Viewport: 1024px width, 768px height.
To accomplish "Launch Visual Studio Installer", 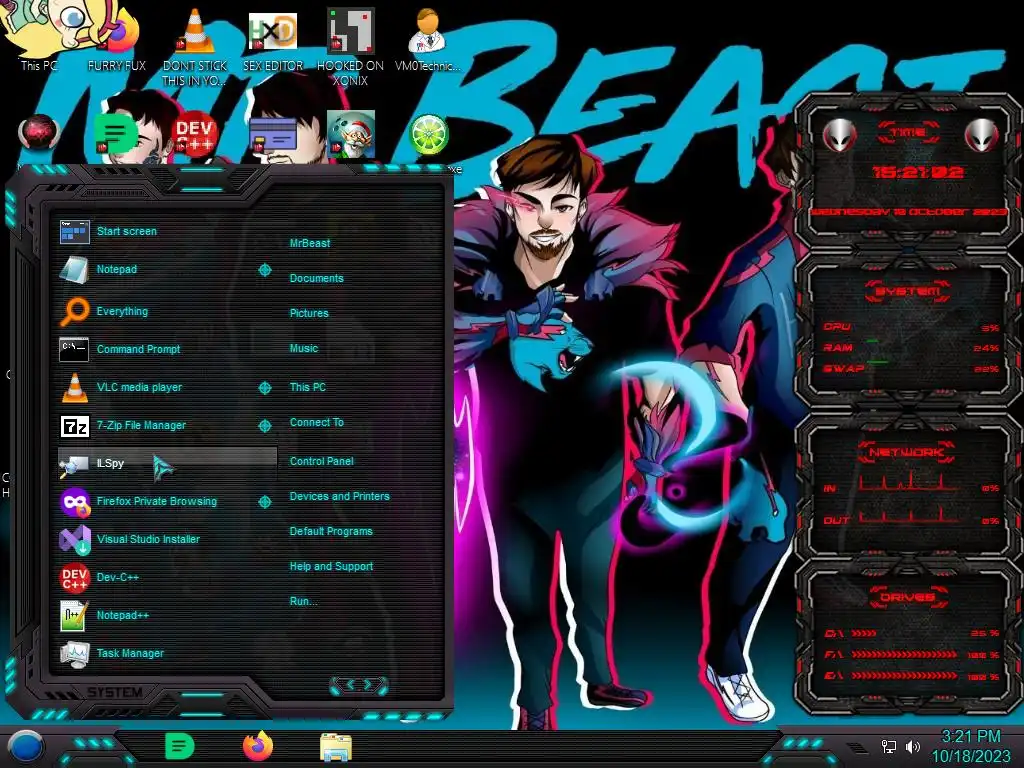I will click(x=167, y=539).
